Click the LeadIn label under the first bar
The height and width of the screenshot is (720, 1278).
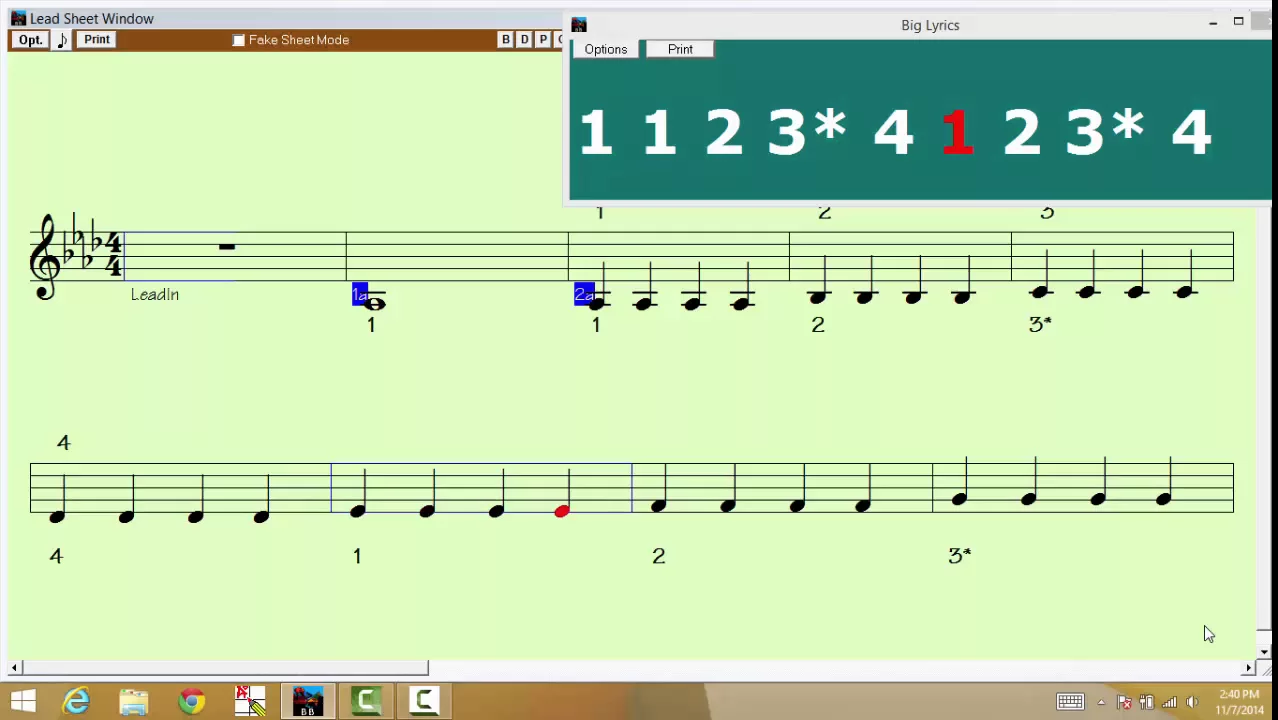point(155,294)
